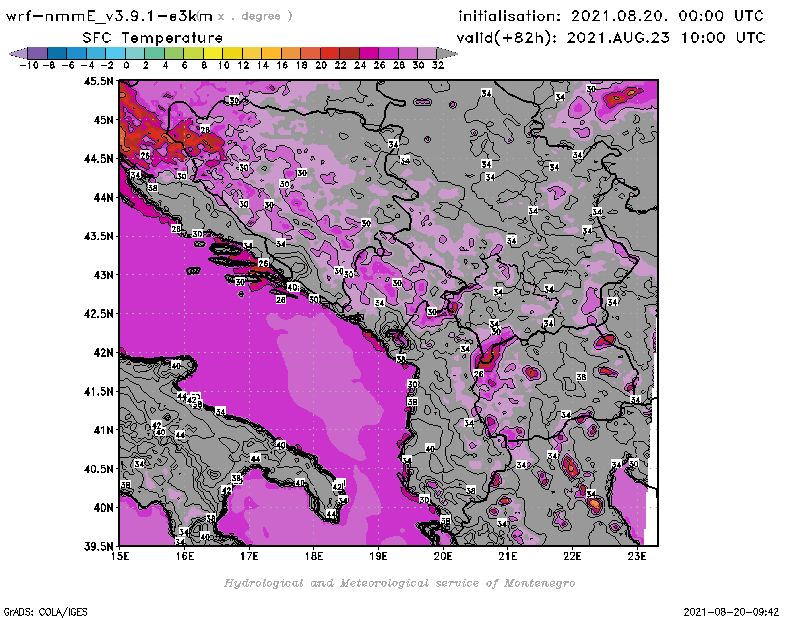Pick the magenta 24 to 26 legend swatch
This screenshot has width=800, height=618.
coord(369,53)
